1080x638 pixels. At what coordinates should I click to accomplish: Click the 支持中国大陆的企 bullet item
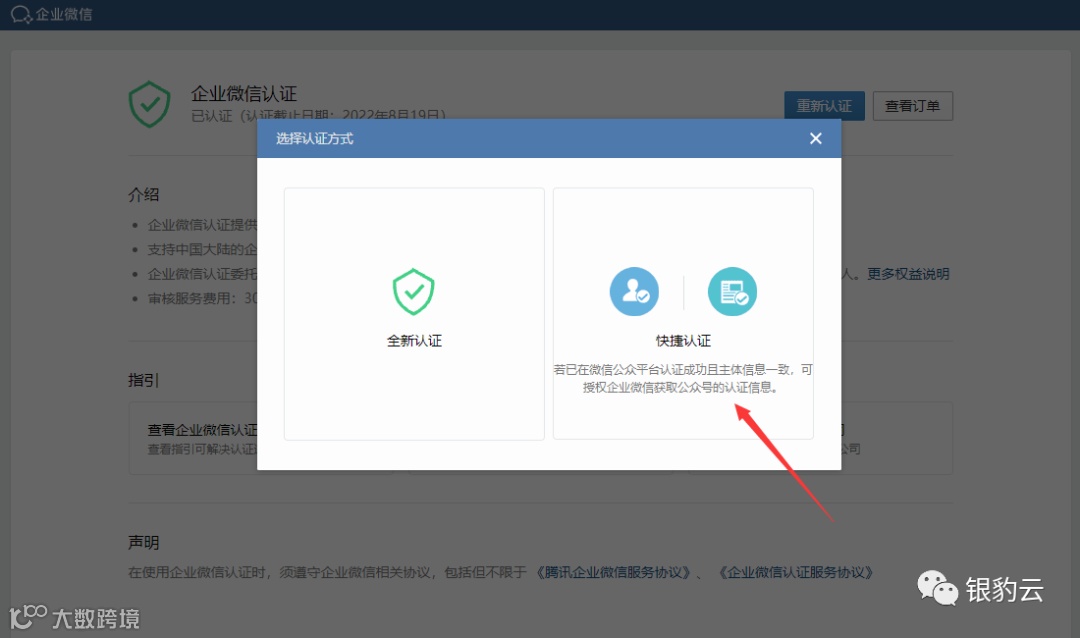[202, 249]
